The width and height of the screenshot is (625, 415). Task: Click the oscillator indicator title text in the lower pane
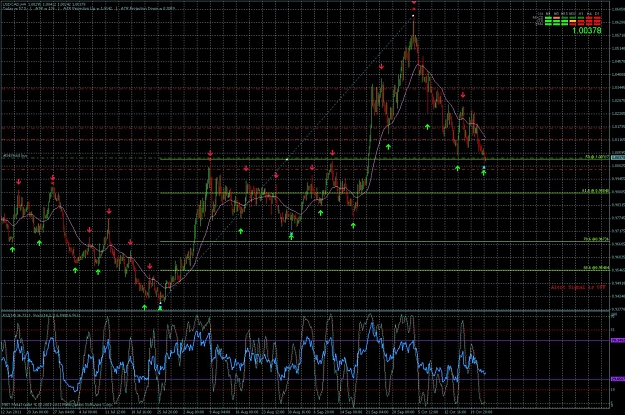click(41, 315)
